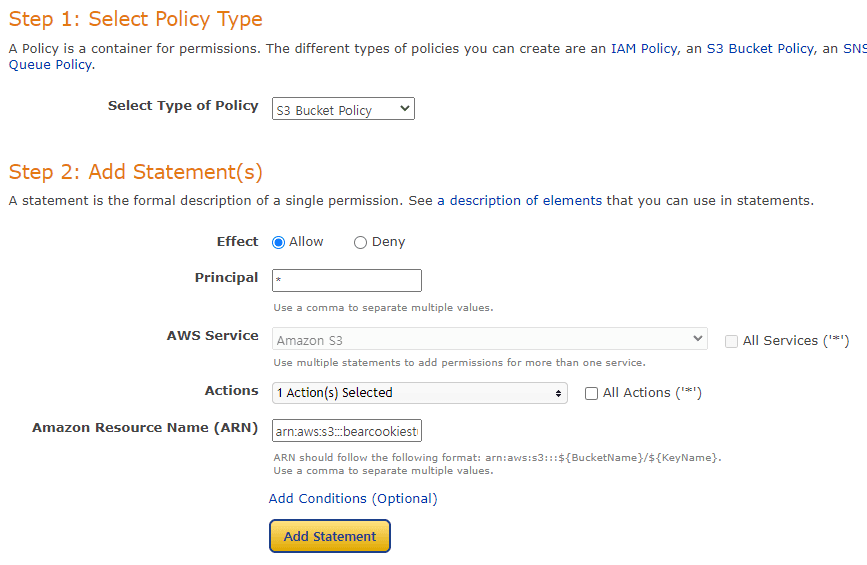The height and width of the screenshot is (565, 867).
Task: Click the All Actions label text
Action: click(652, 393)
